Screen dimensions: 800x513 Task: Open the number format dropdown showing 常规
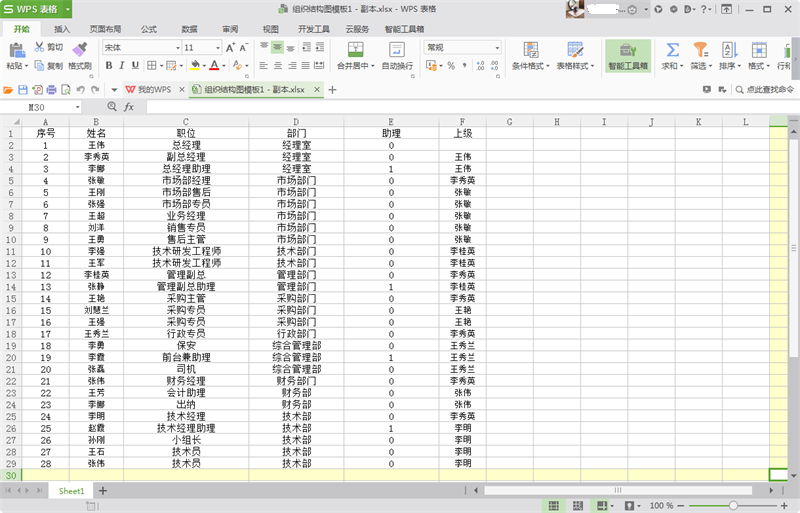(497, 47)
